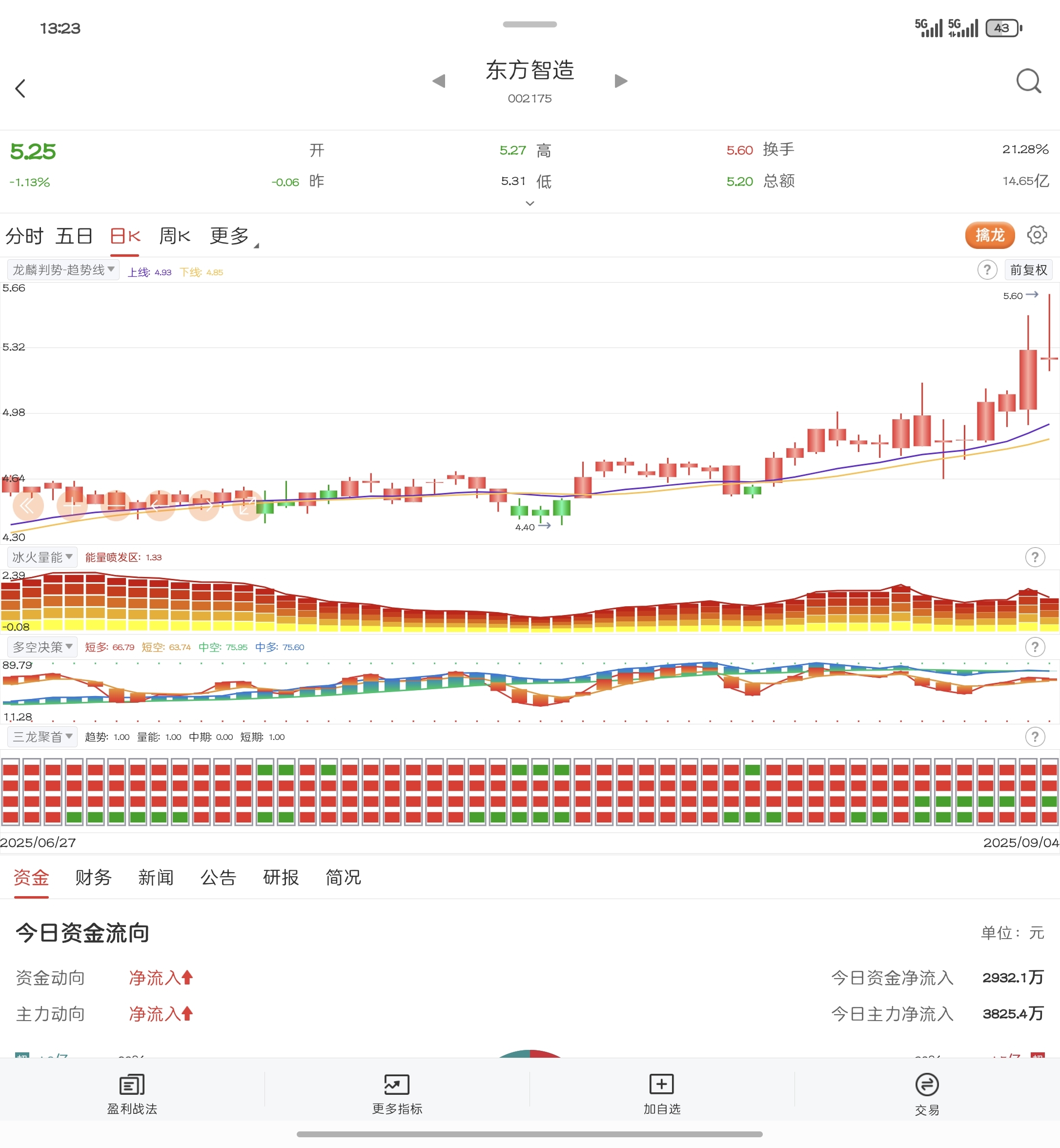Tap current price 5.25

33,151
